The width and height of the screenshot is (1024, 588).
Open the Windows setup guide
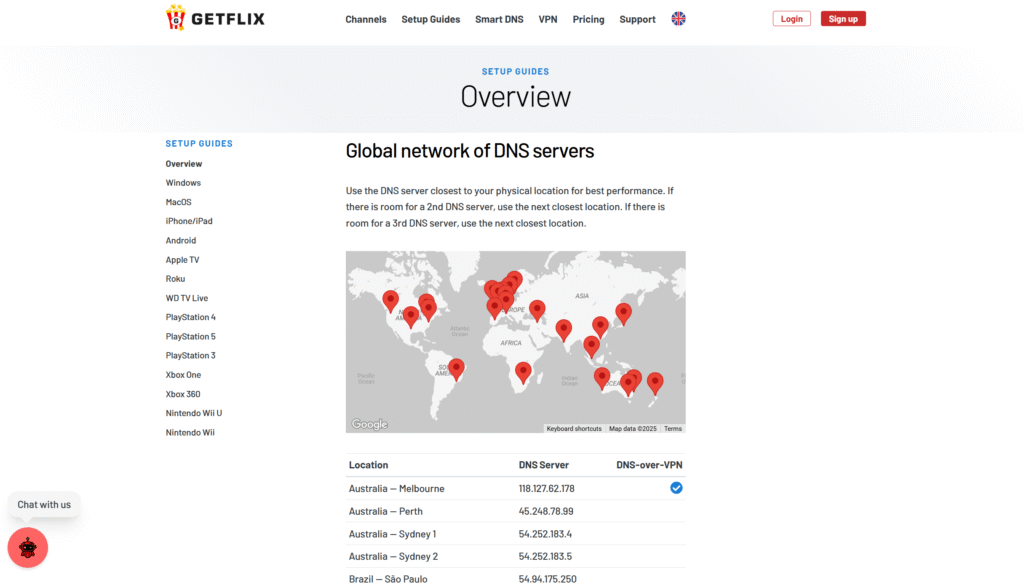pyautogui.click(x=183, y=183)
